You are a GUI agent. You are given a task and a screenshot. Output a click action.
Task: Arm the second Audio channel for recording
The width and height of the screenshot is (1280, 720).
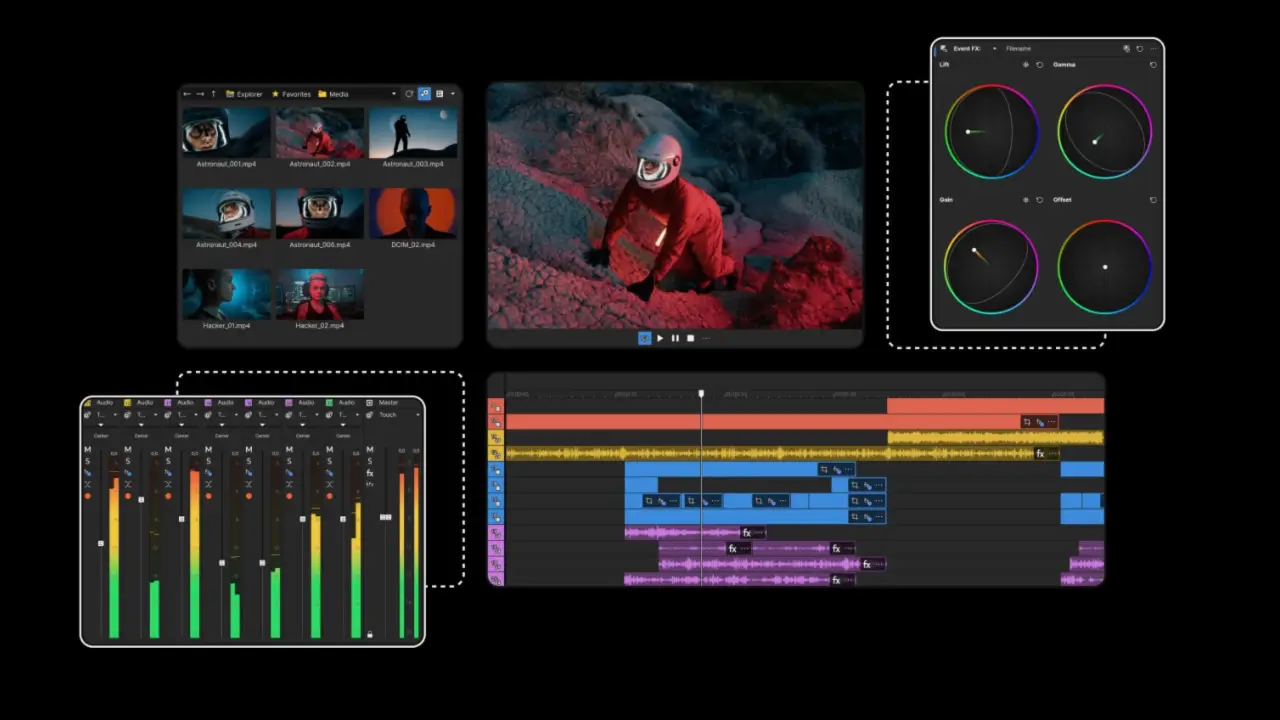click(x=128, y=495)
